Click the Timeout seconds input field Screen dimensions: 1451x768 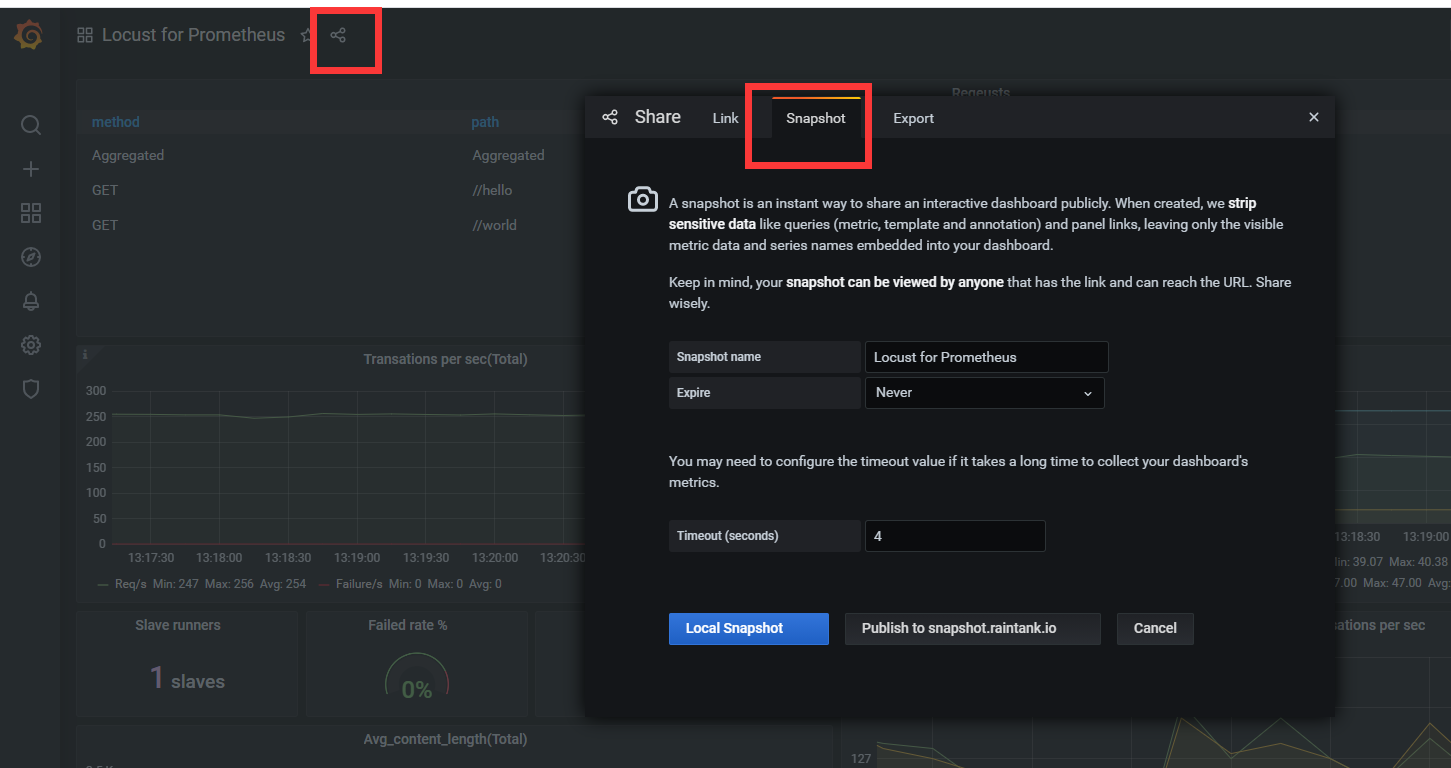(955, 536)
